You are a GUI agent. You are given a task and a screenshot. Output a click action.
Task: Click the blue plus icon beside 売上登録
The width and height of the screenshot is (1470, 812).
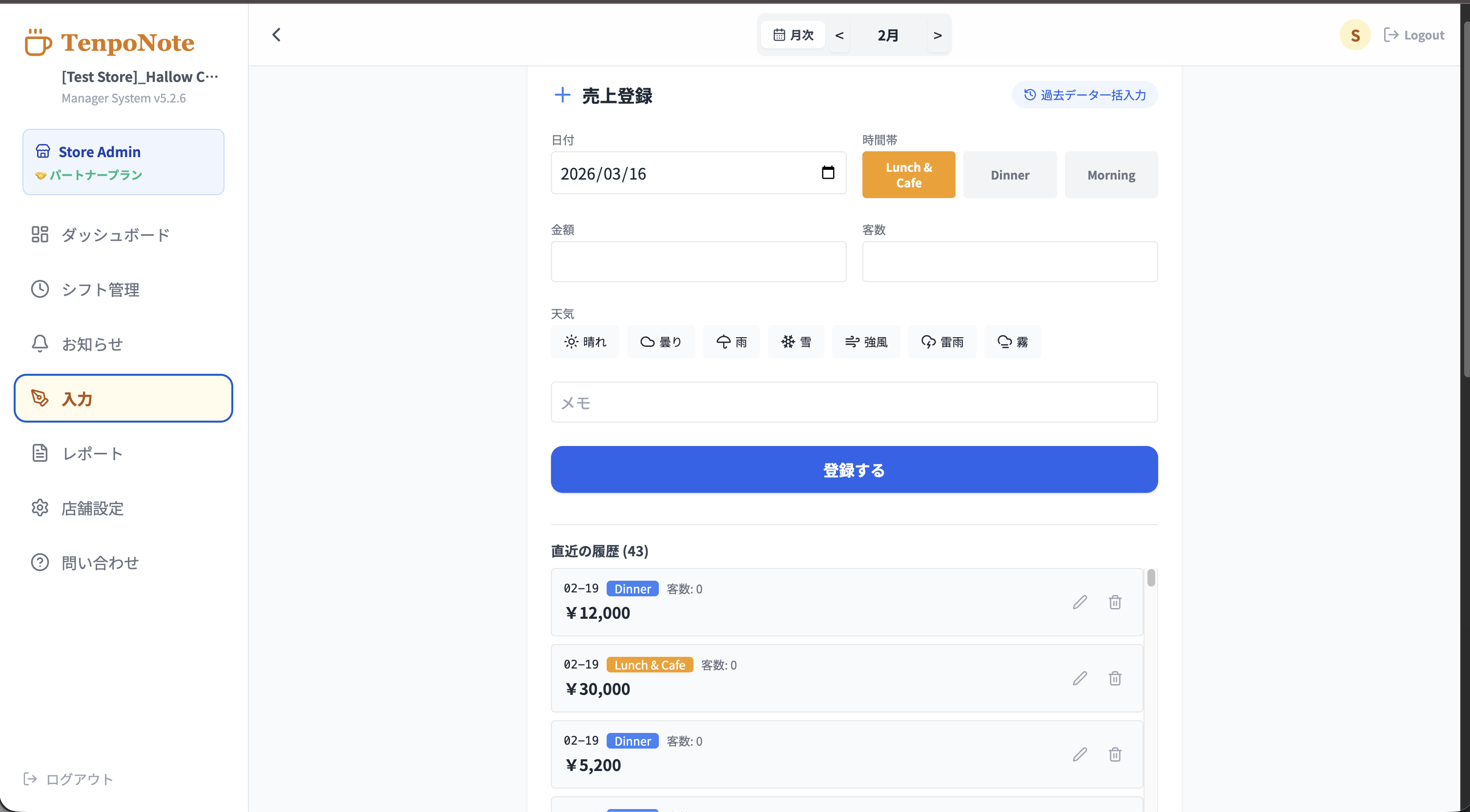(x=562, y=95)
